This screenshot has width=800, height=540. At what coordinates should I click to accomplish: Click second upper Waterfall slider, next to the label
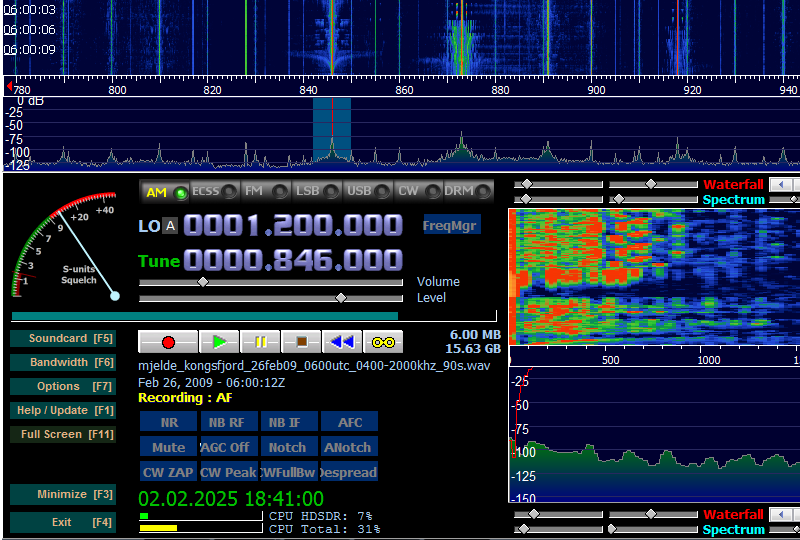pyautogui.click(x=651, y=184)
